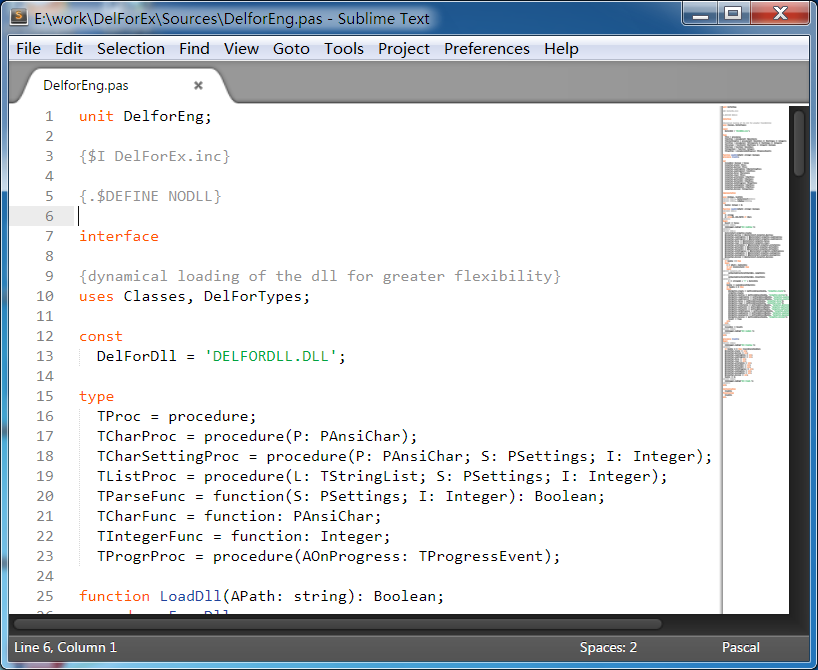Open the Project menu
Screen dimensions: 818x670
(x=404, y=48)
